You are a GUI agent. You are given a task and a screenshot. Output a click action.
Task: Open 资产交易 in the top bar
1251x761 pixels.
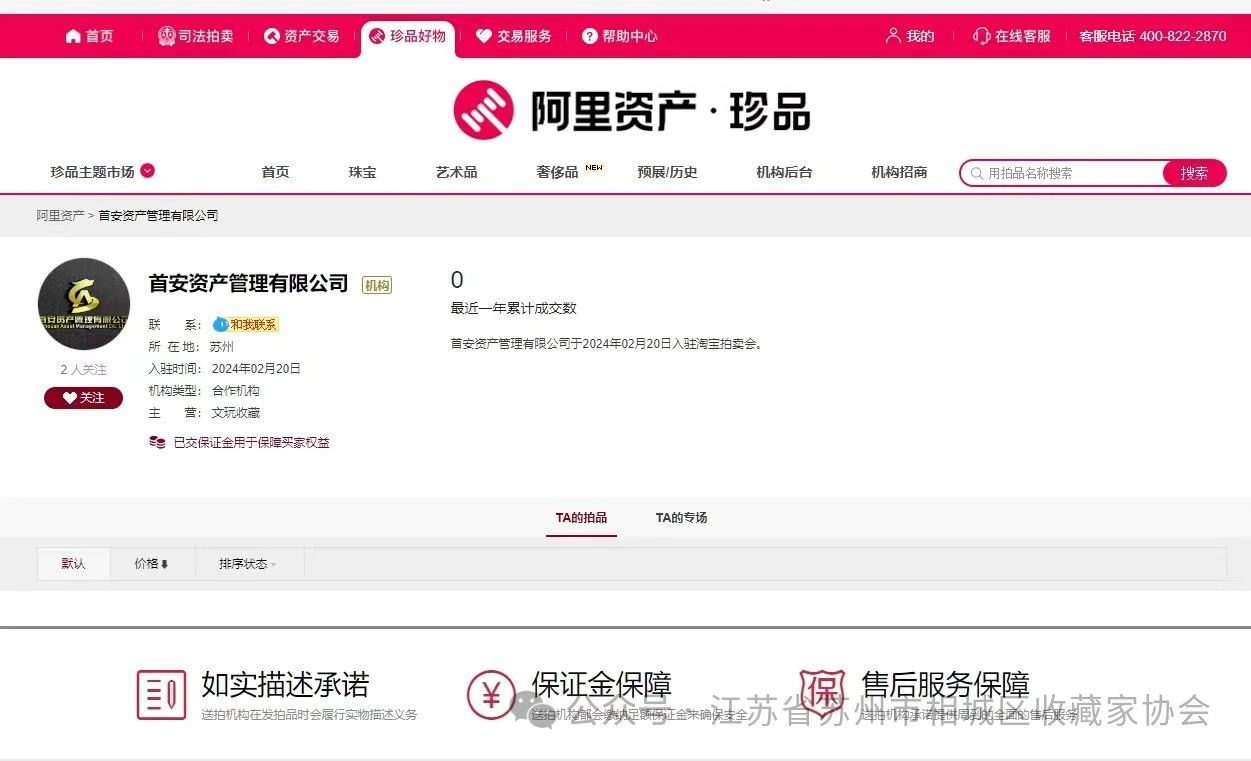point(301,36)
